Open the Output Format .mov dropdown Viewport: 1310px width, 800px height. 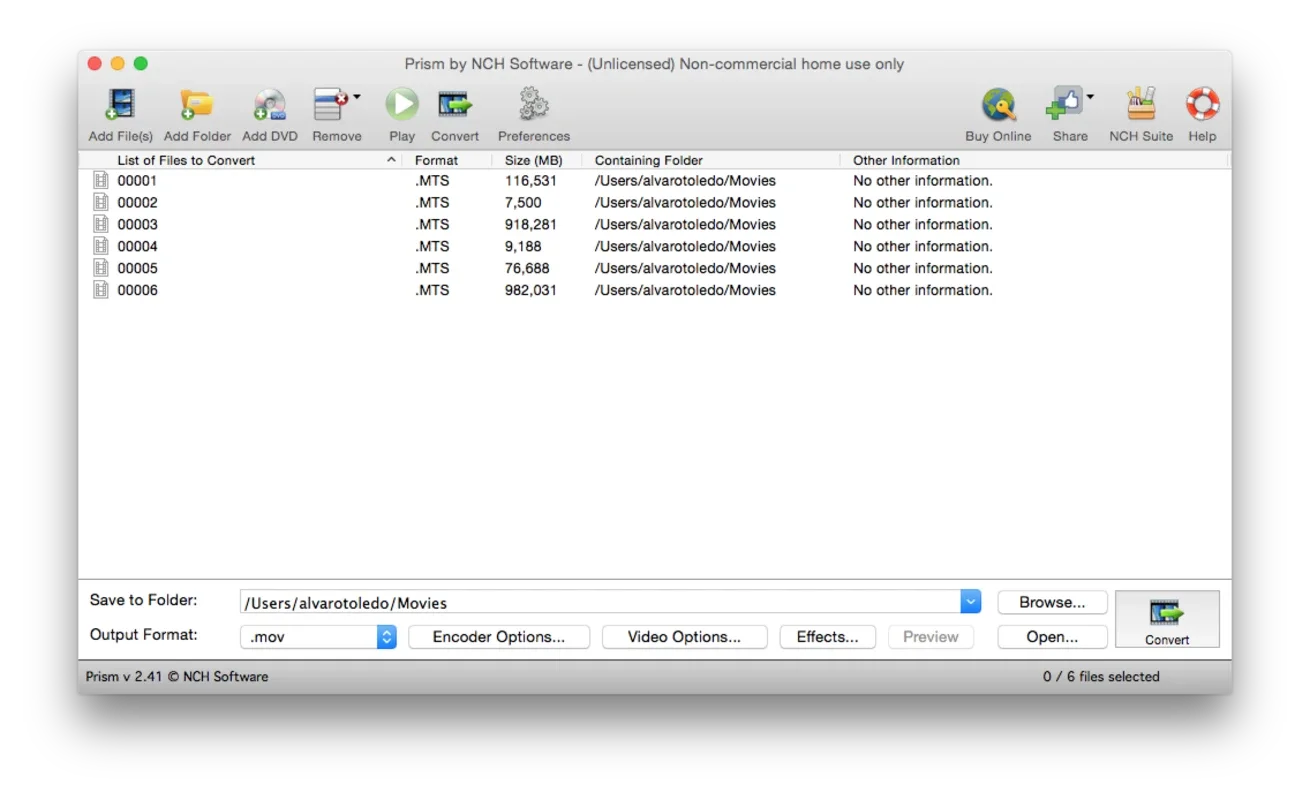click(x=318, y=637)
